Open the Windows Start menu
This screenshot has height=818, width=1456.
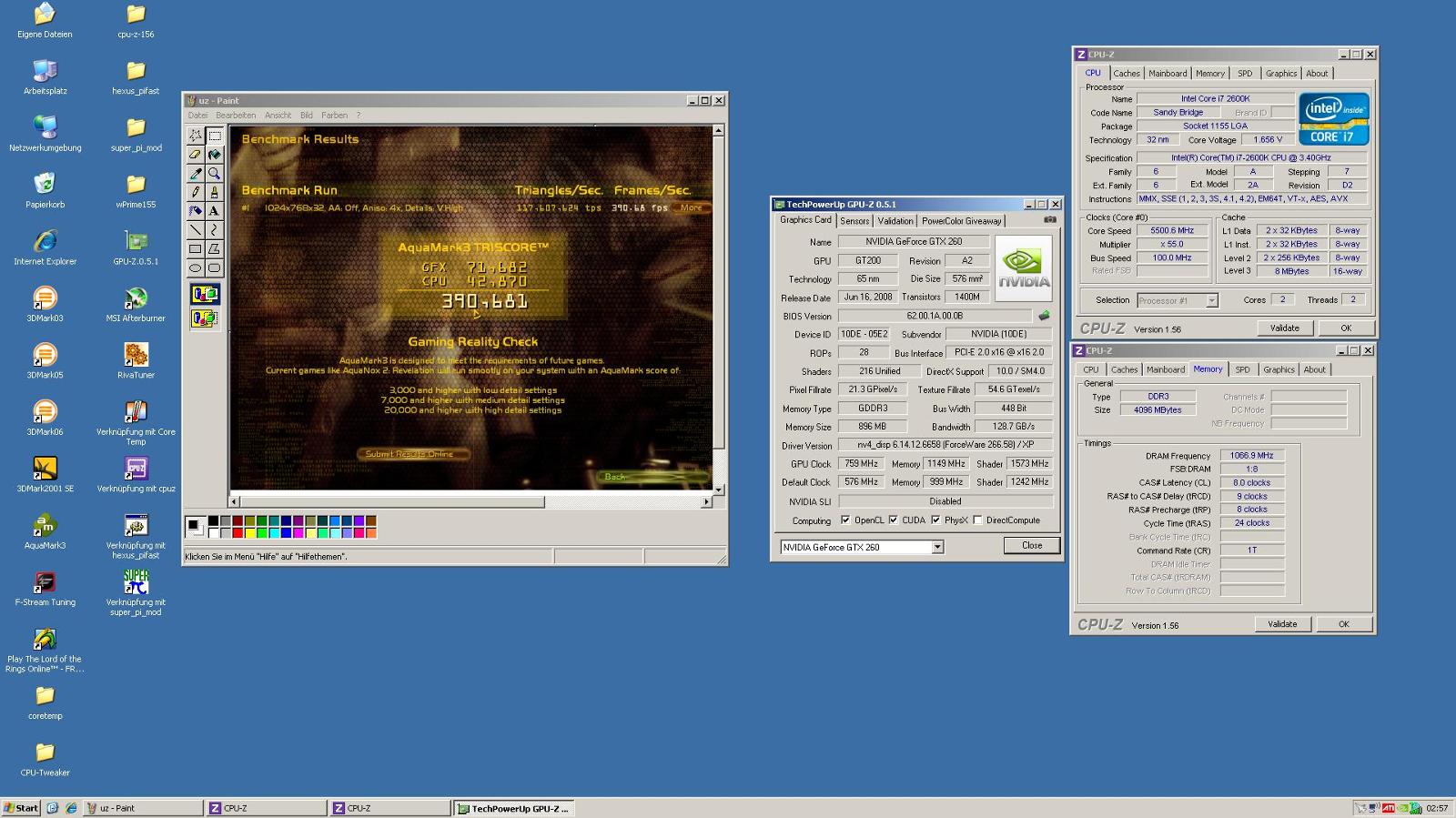point(22,808)
